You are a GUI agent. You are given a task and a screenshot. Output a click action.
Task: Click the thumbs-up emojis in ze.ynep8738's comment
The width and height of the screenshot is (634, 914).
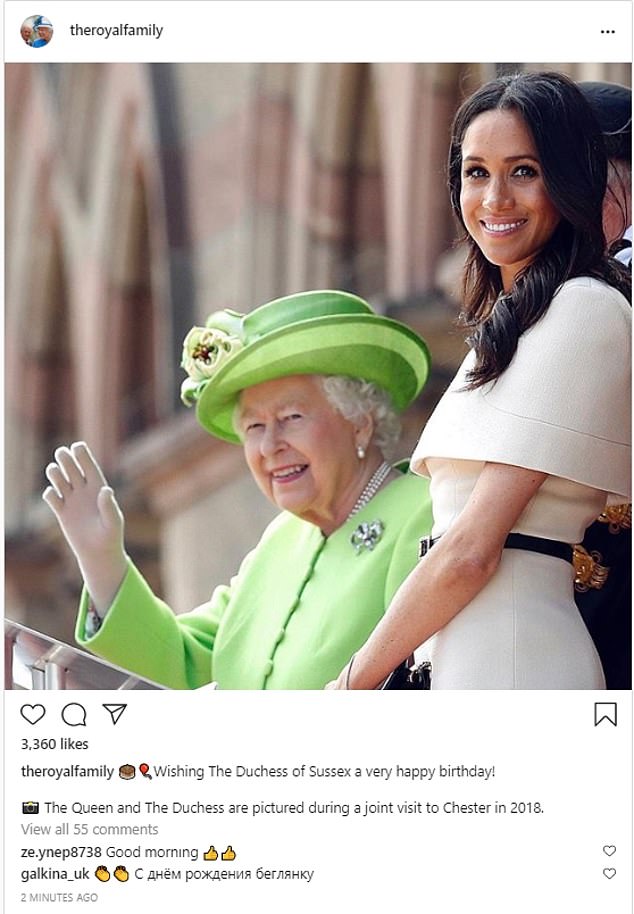(220, 853)
